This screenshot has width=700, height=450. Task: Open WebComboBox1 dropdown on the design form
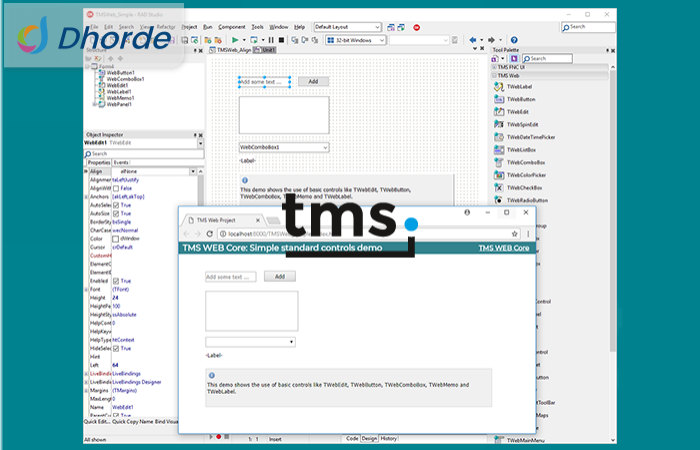click(325, 147)
